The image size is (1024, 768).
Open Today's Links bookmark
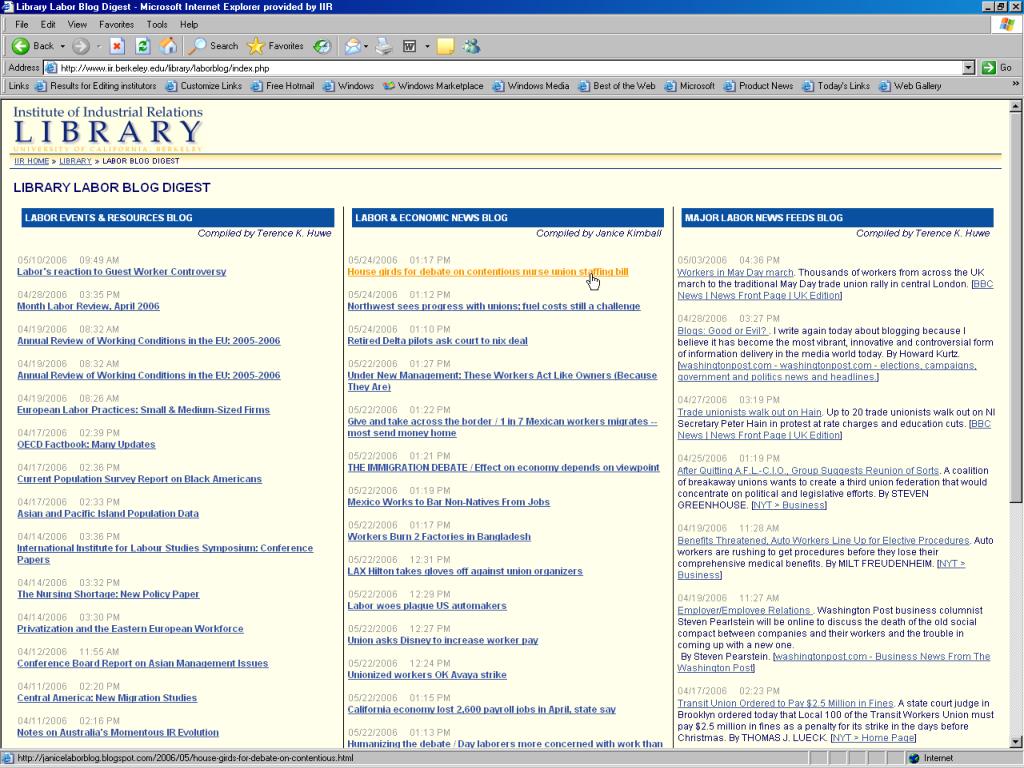pyautogui.click(x=836, y=86)
